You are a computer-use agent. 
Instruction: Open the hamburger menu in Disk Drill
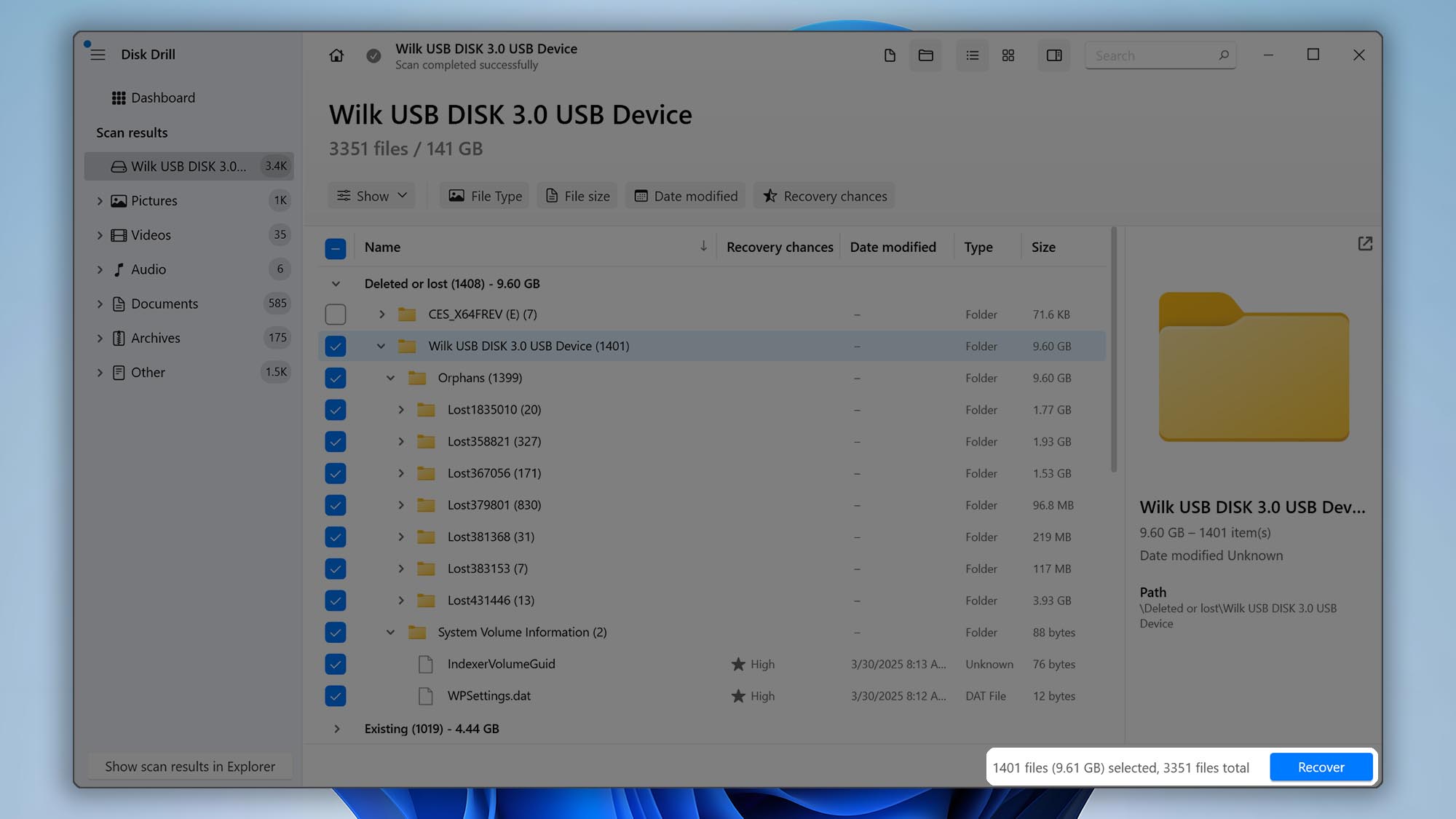pyautogui.click(x=98, y=54)
